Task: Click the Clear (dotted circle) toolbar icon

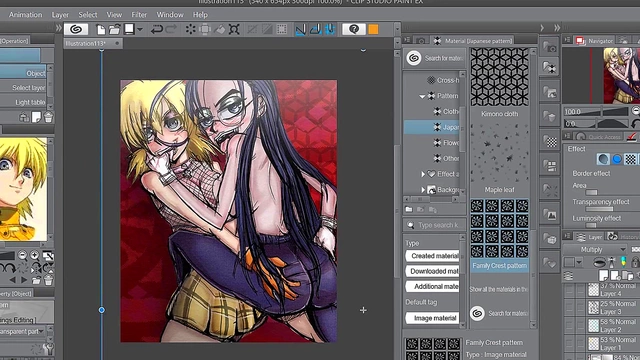Action: point(190,29)
